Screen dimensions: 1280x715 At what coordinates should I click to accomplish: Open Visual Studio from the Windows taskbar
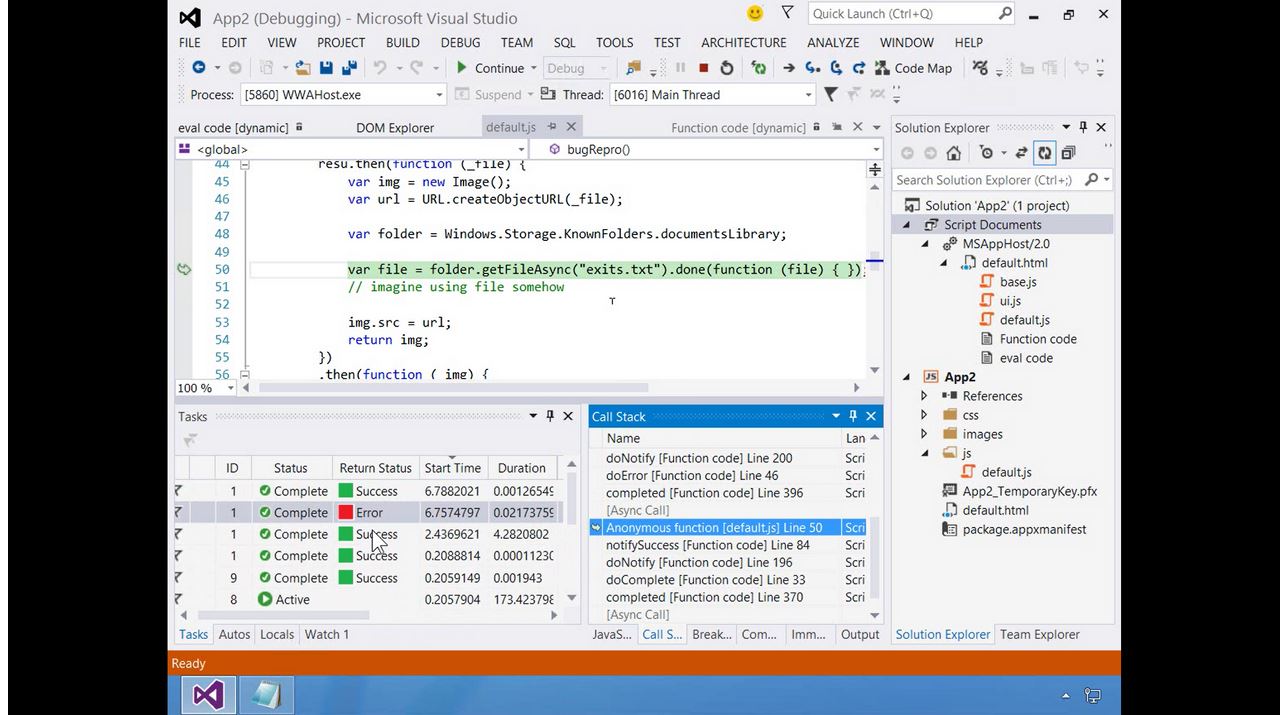coord(208,695)
